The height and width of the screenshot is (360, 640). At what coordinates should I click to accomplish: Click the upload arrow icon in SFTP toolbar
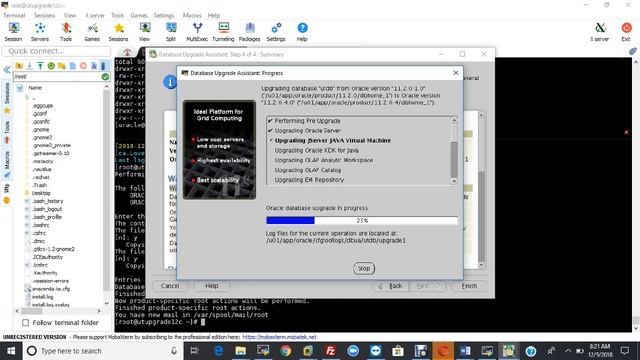tap(40, 66)
